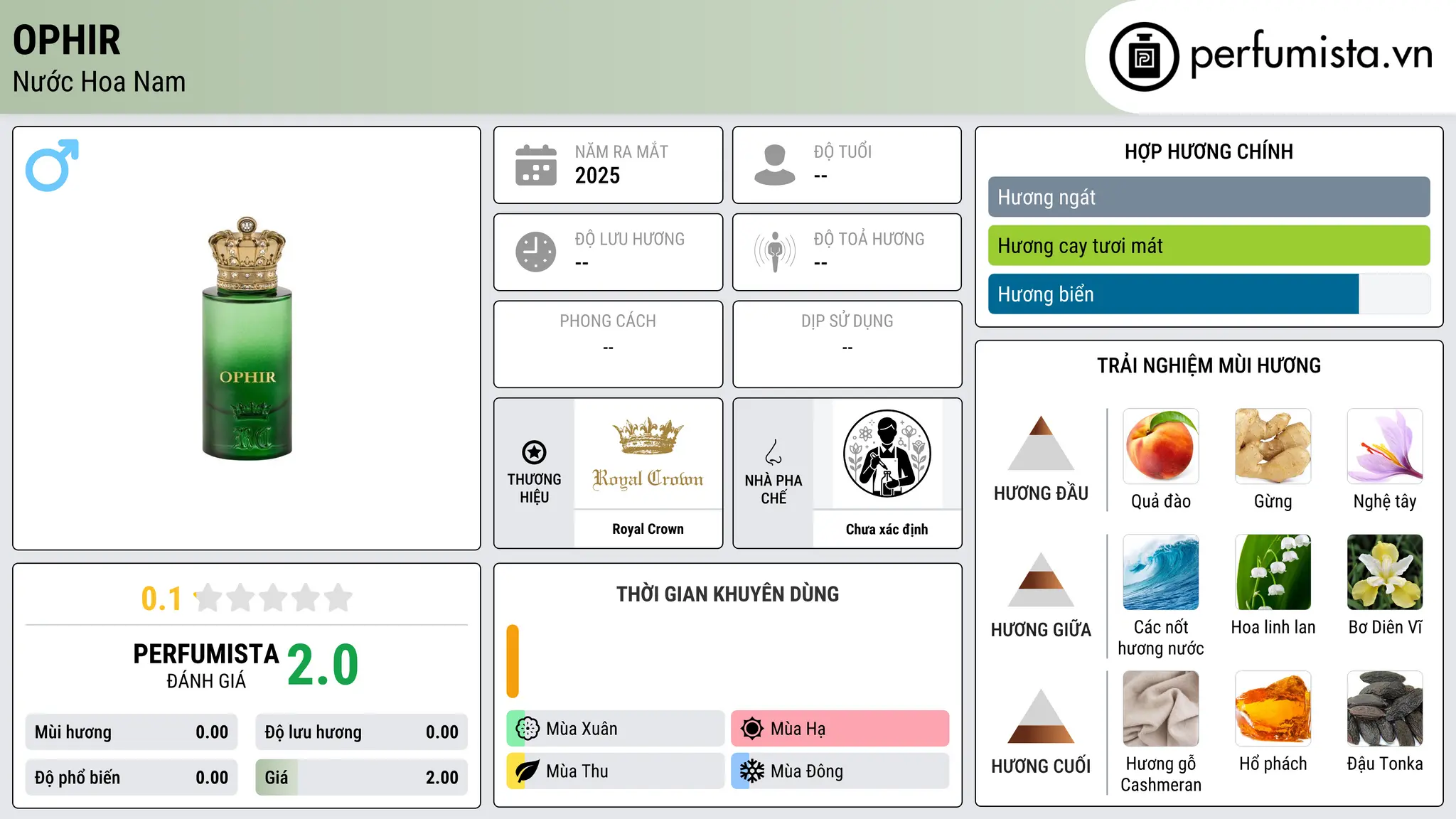
Task: Click the Tonka bean note image
Action: (x=1385, y=709)
